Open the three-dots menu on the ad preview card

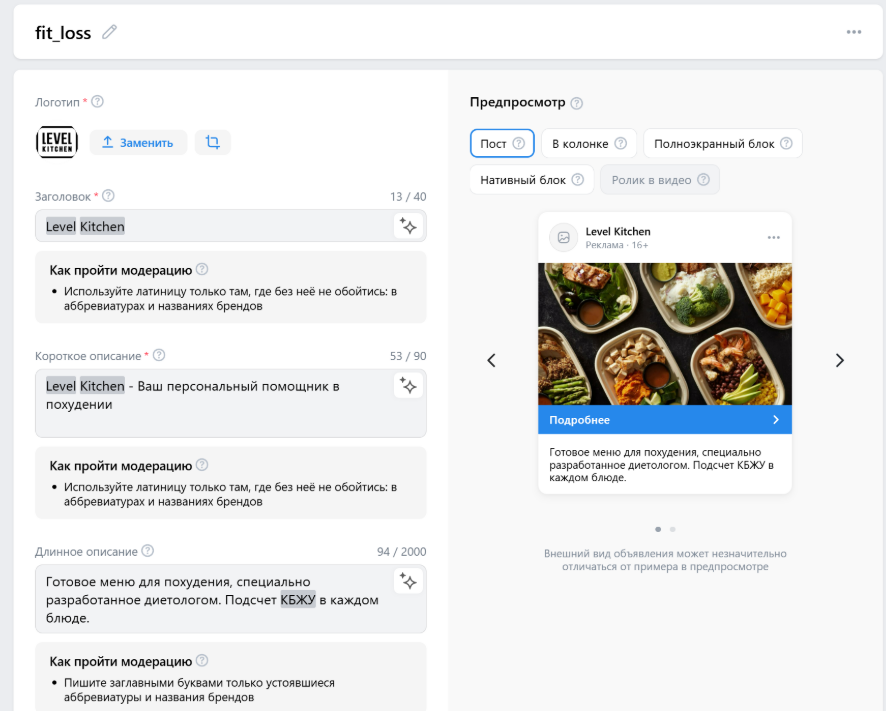click(x=774, y=237)
